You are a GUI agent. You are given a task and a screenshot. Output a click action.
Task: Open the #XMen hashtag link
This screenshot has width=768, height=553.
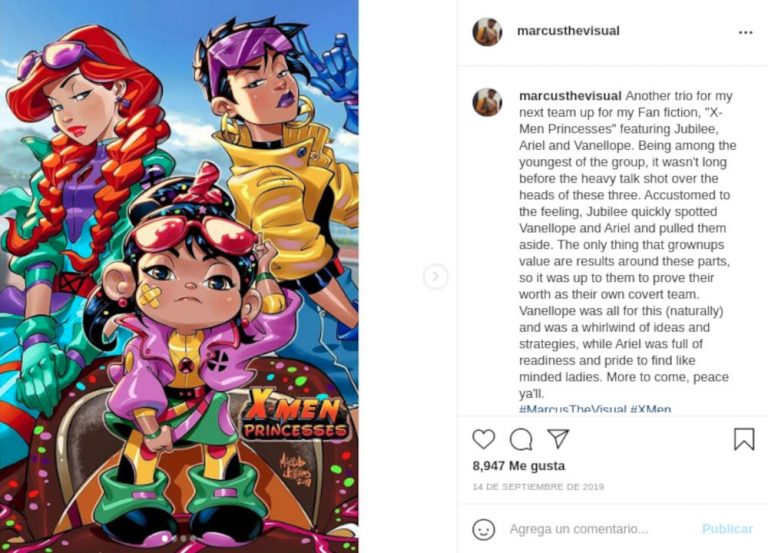pos(650,409)
